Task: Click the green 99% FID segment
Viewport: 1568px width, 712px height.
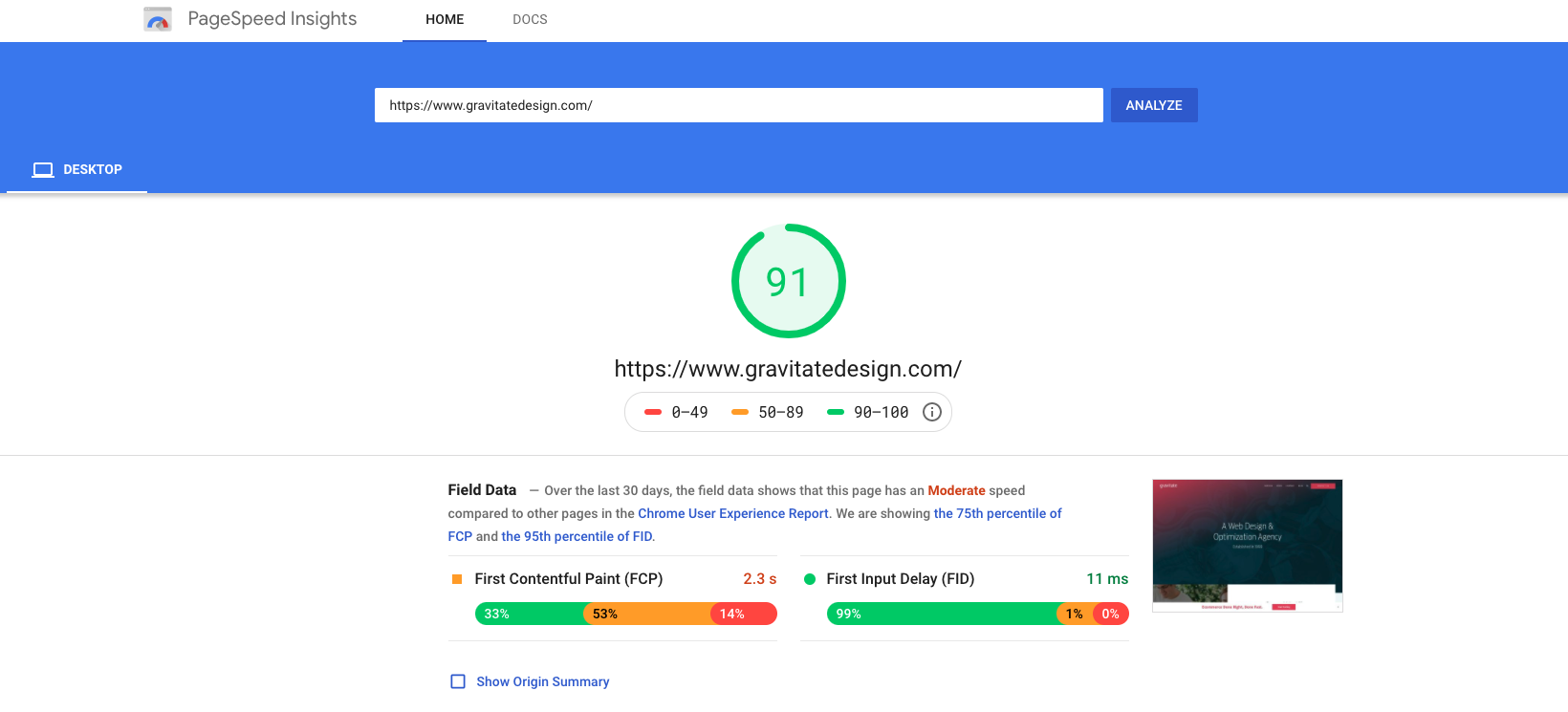Action: click(x=942, y=614)
